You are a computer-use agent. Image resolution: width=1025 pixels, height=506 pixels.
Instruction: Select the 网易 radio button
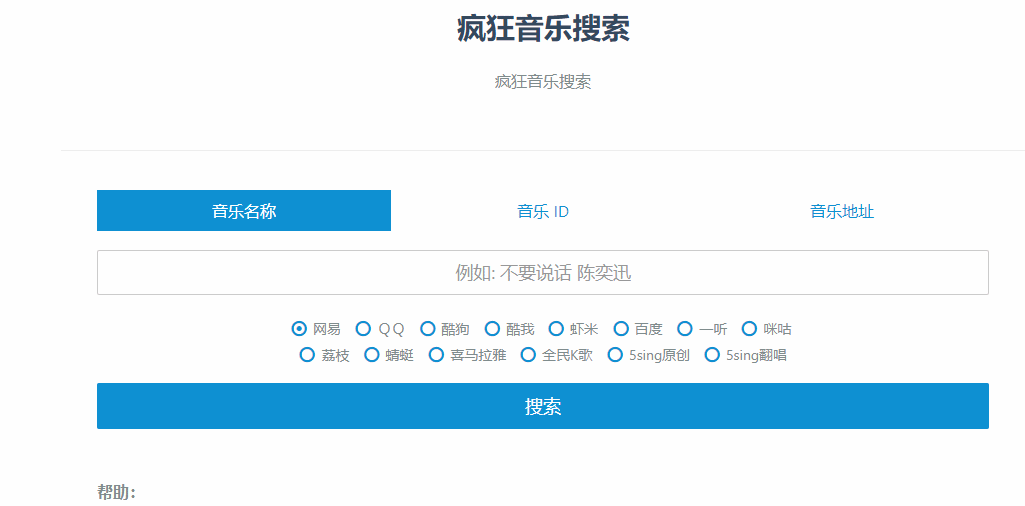coord(299,329)
